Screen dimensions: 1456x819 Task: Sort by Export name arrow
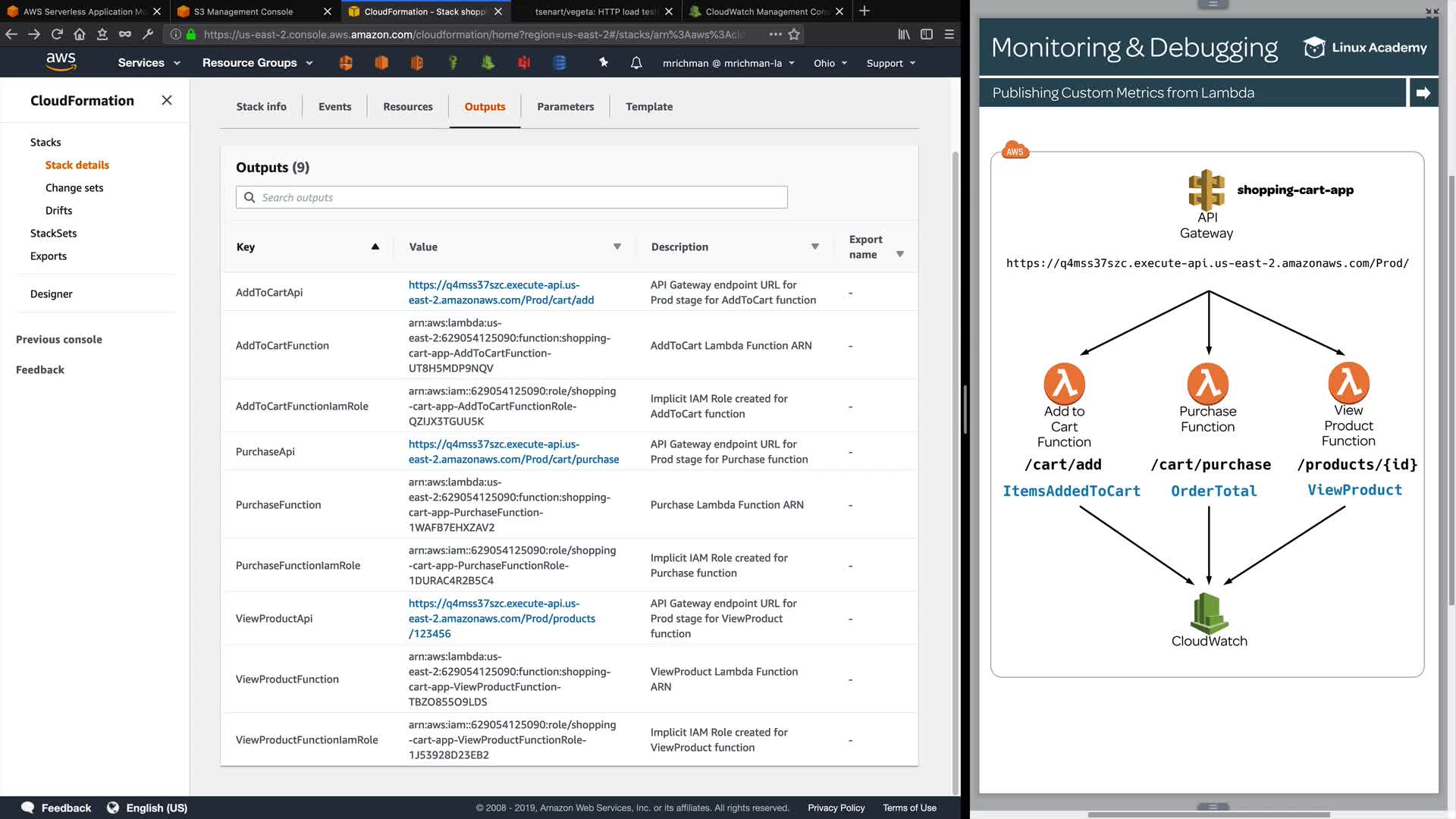900,254
